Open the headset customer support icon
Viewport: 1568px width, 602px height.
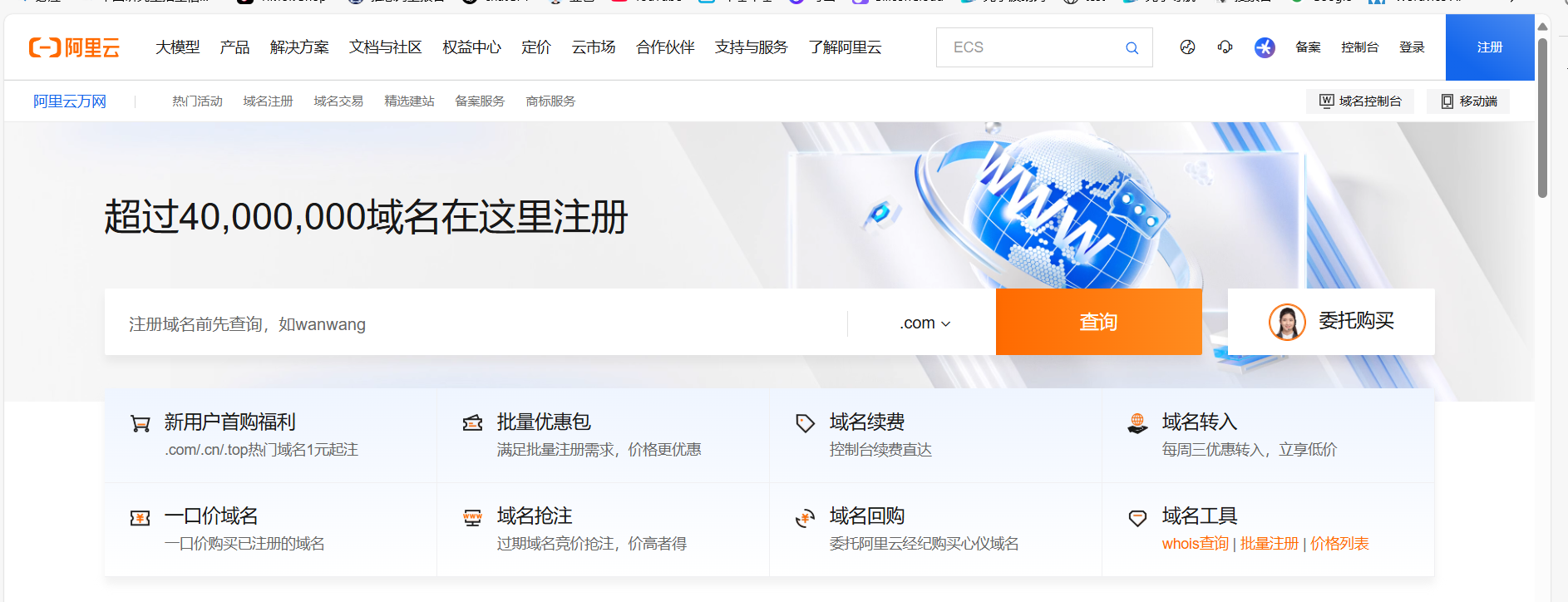coord(1225,47)
